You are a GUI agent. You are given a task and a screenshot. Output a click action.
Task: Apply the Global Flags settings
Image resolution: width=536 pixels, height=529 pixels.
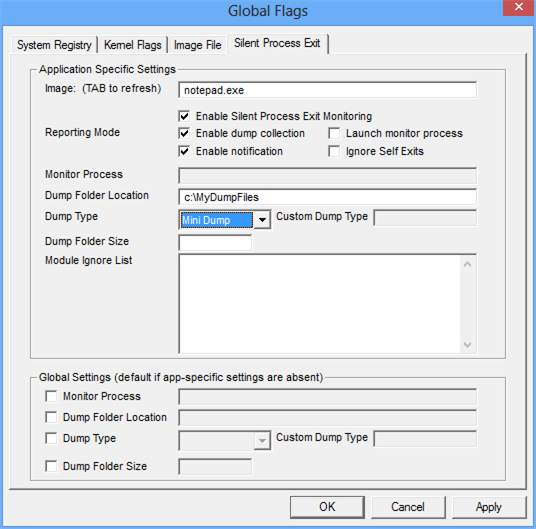coord(489,507)
